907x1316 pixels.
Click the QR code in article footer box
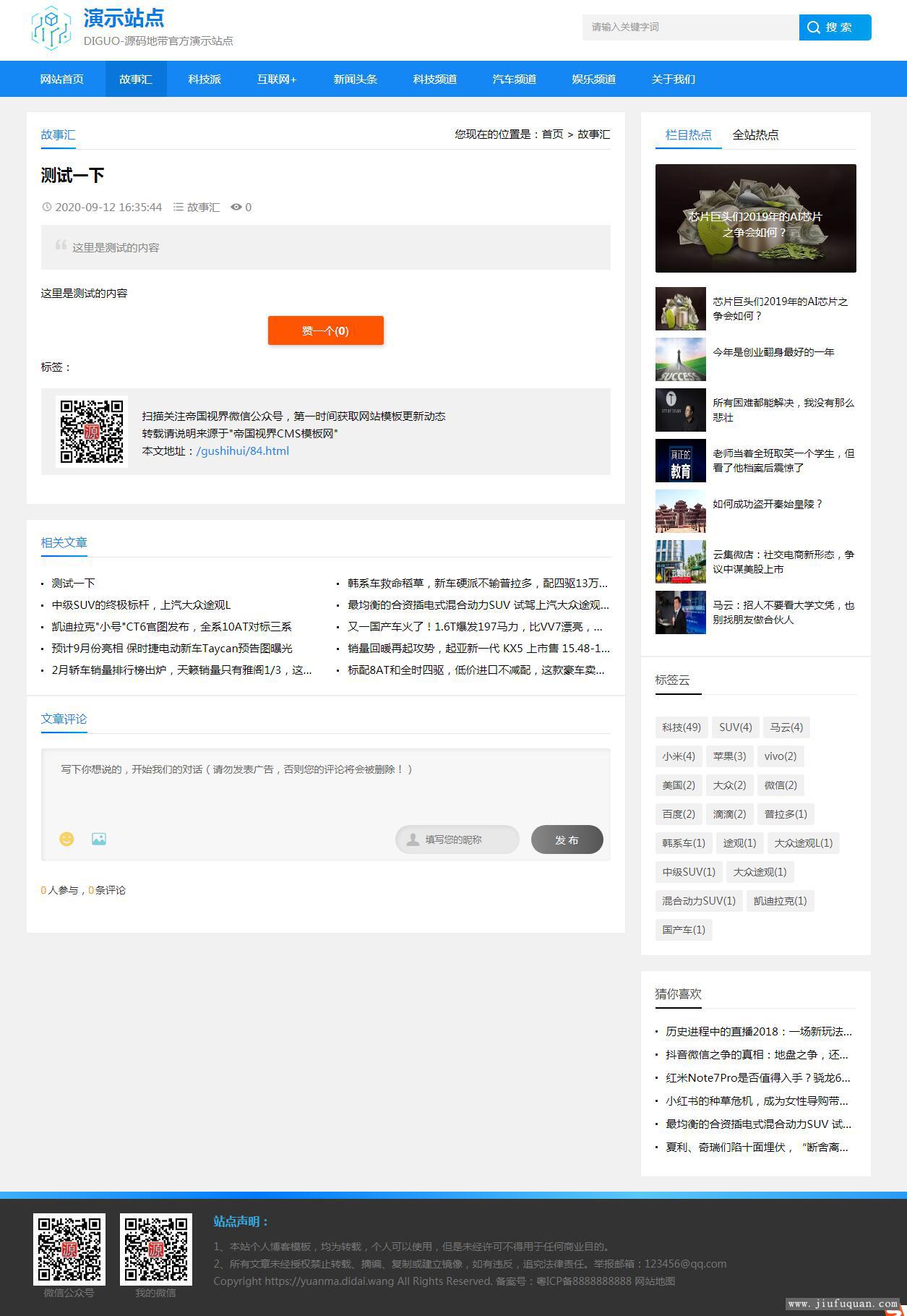click(x=92, y=432)
